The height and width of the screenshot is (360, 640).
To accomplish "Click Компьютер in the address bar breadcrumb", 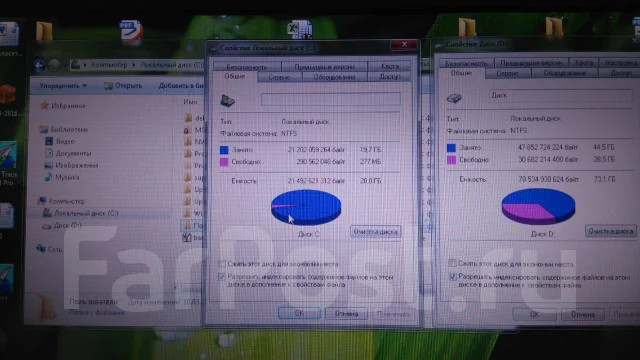I will (109, 65).
